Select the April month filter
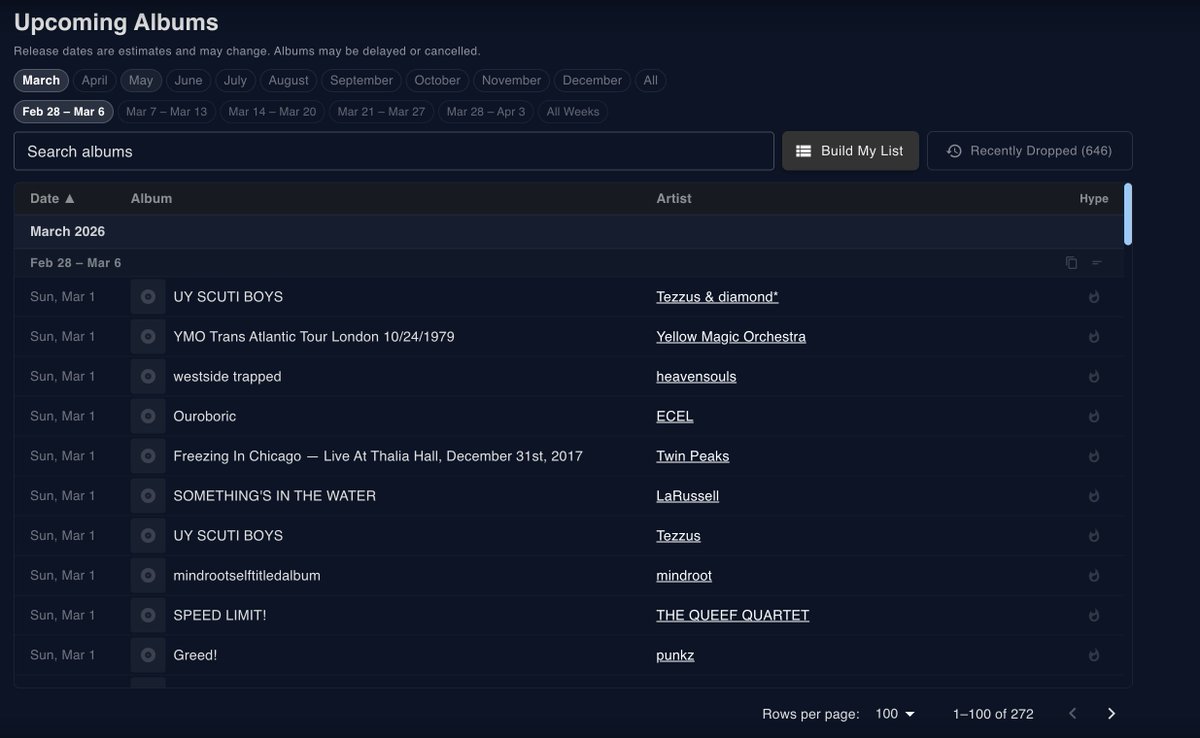The height and width of the screenshot is (738, 1200). [x=94, y=80]
